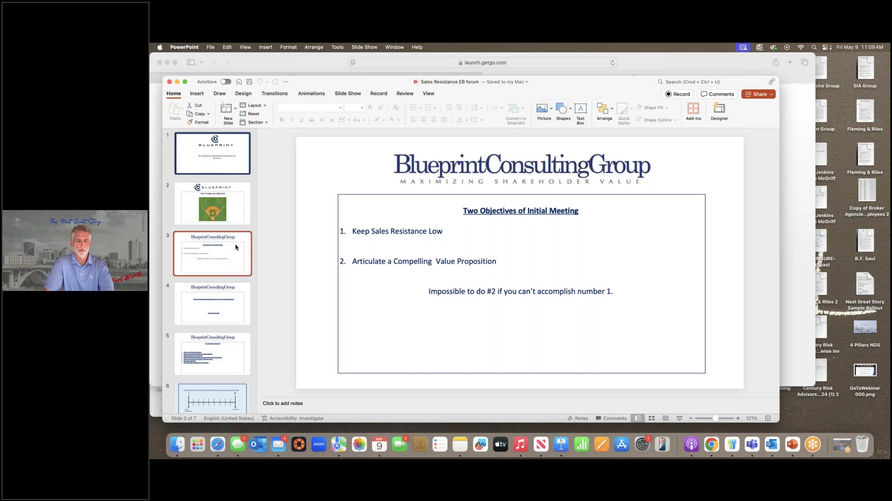
Task: Select slide 4 thumbnail
Action: coord(212,304)
